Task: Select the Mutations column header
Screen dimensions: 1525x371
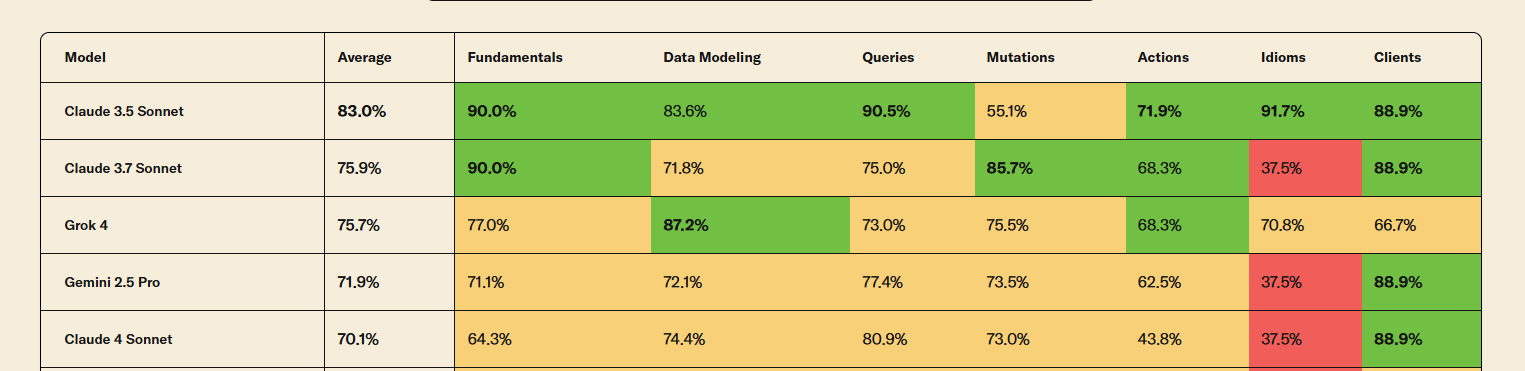Action: pyautogui.click(x=1020, y=57)
